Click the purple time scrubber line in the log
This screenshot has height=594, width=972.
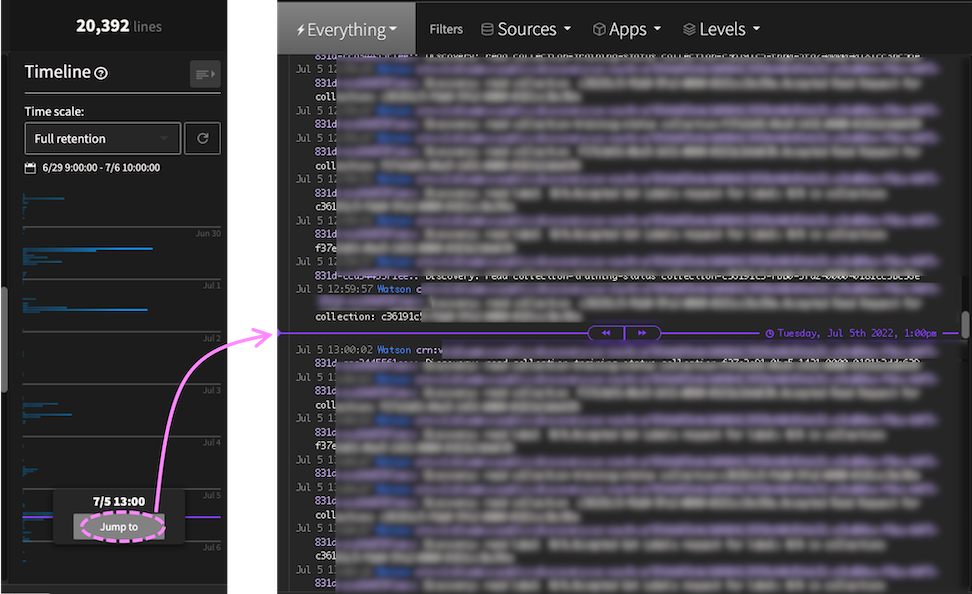click(450, 331)
